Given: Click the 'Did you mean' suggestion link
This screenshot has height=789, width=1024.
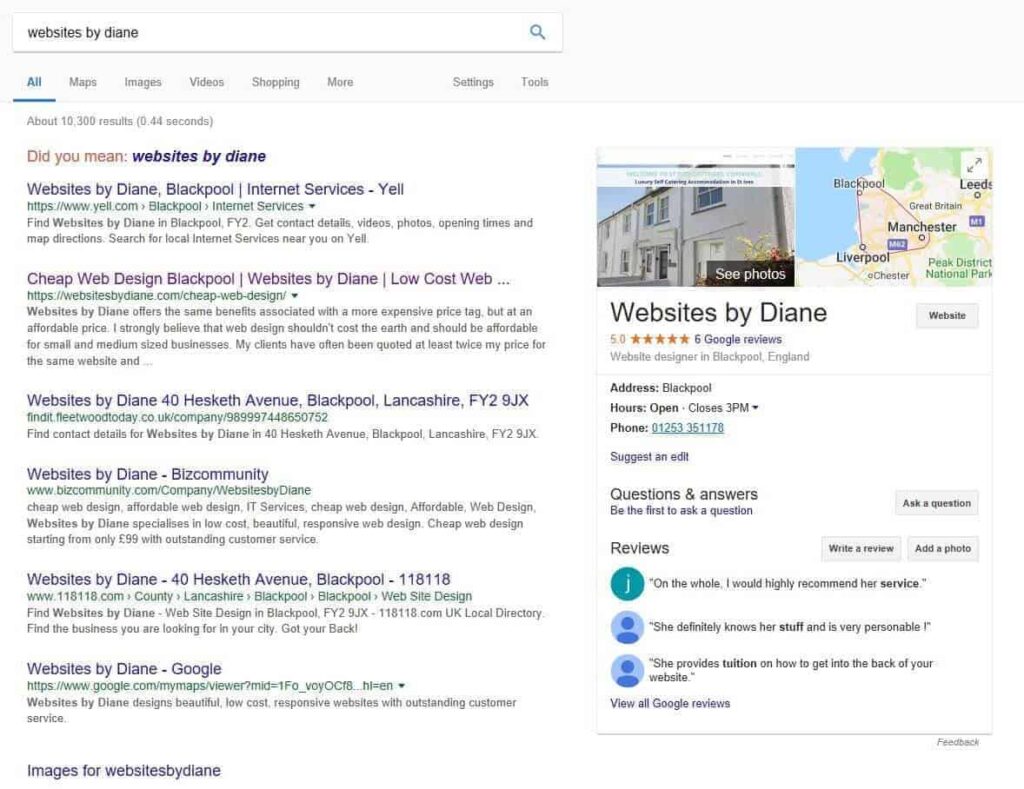Looking at the screenshot, I should click(x=199, y=157).
